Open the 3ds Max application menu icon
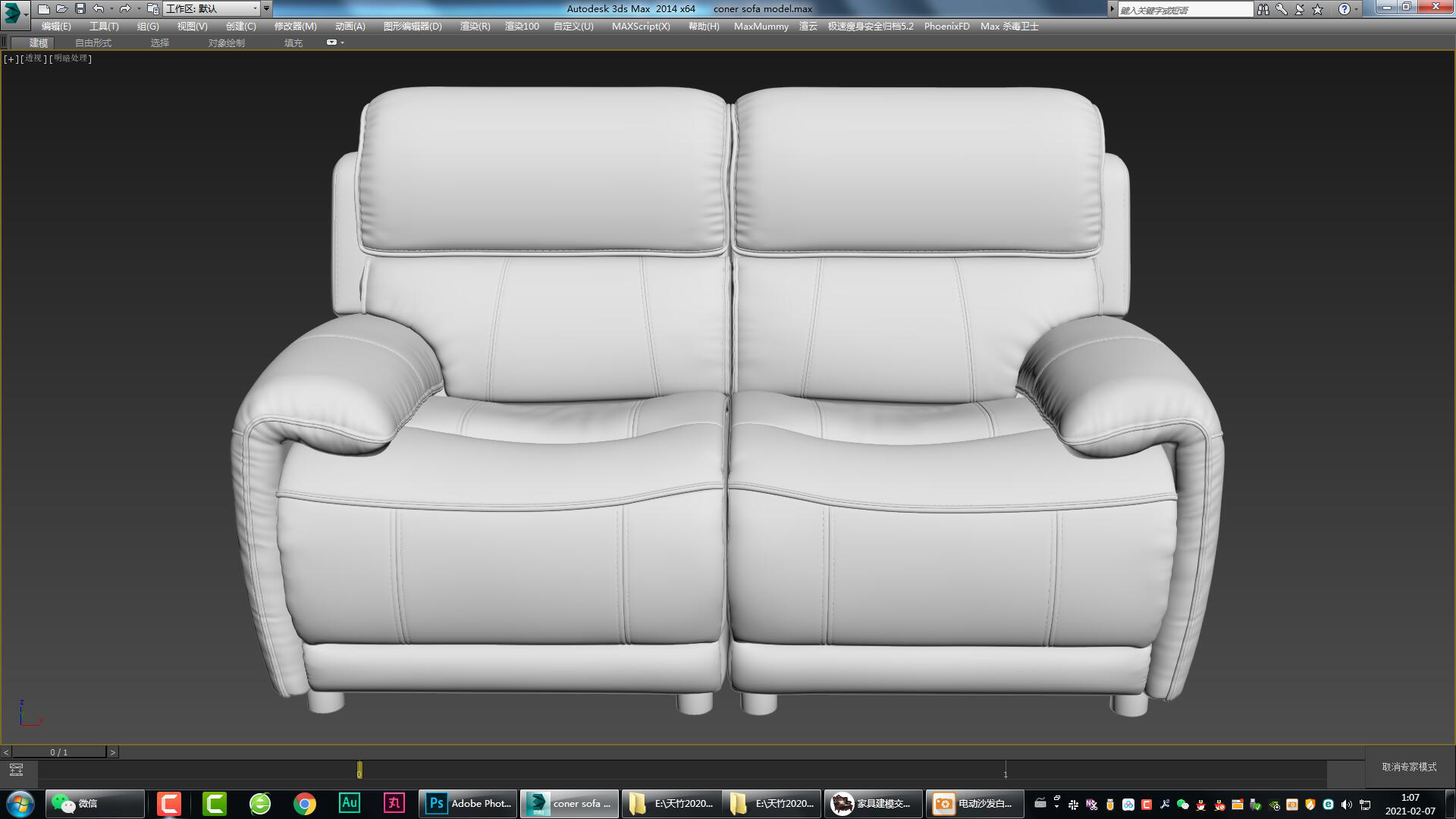1456x819 pixels. coord(11,8)
